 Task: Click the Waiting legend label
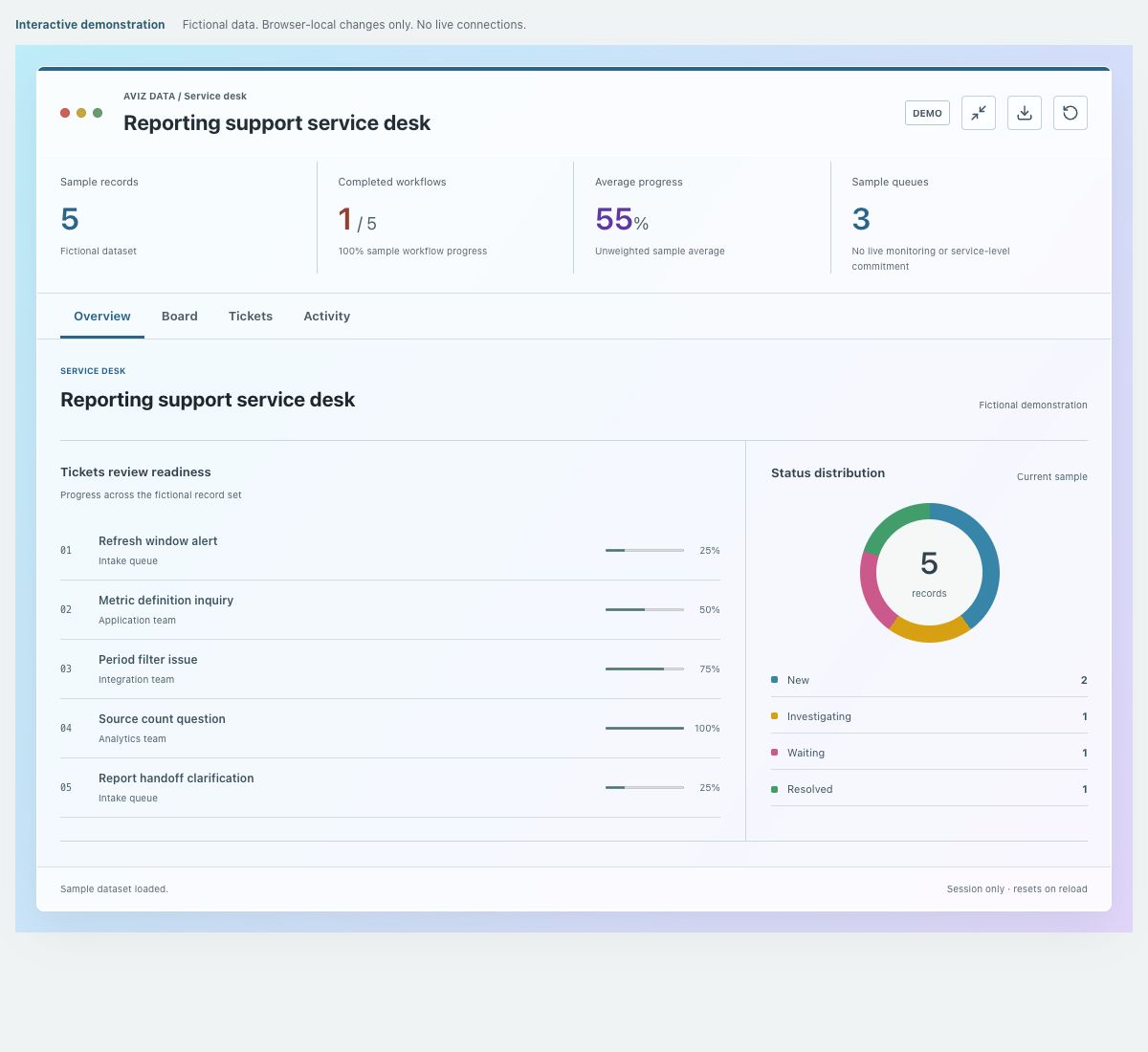[x=806, y=753]
